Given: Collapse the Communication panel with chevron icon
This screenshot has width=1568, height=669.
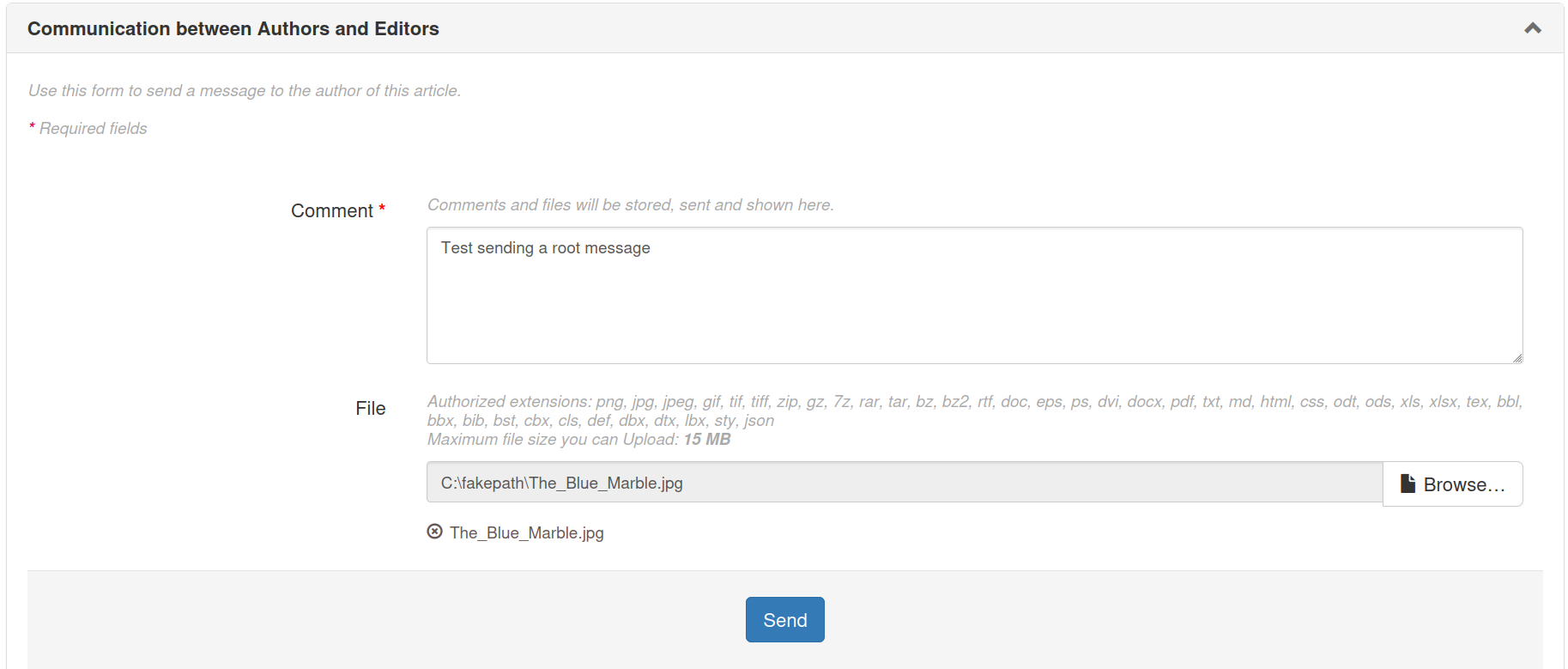Looking at the screenshot, I should (x=1532, y=28).
